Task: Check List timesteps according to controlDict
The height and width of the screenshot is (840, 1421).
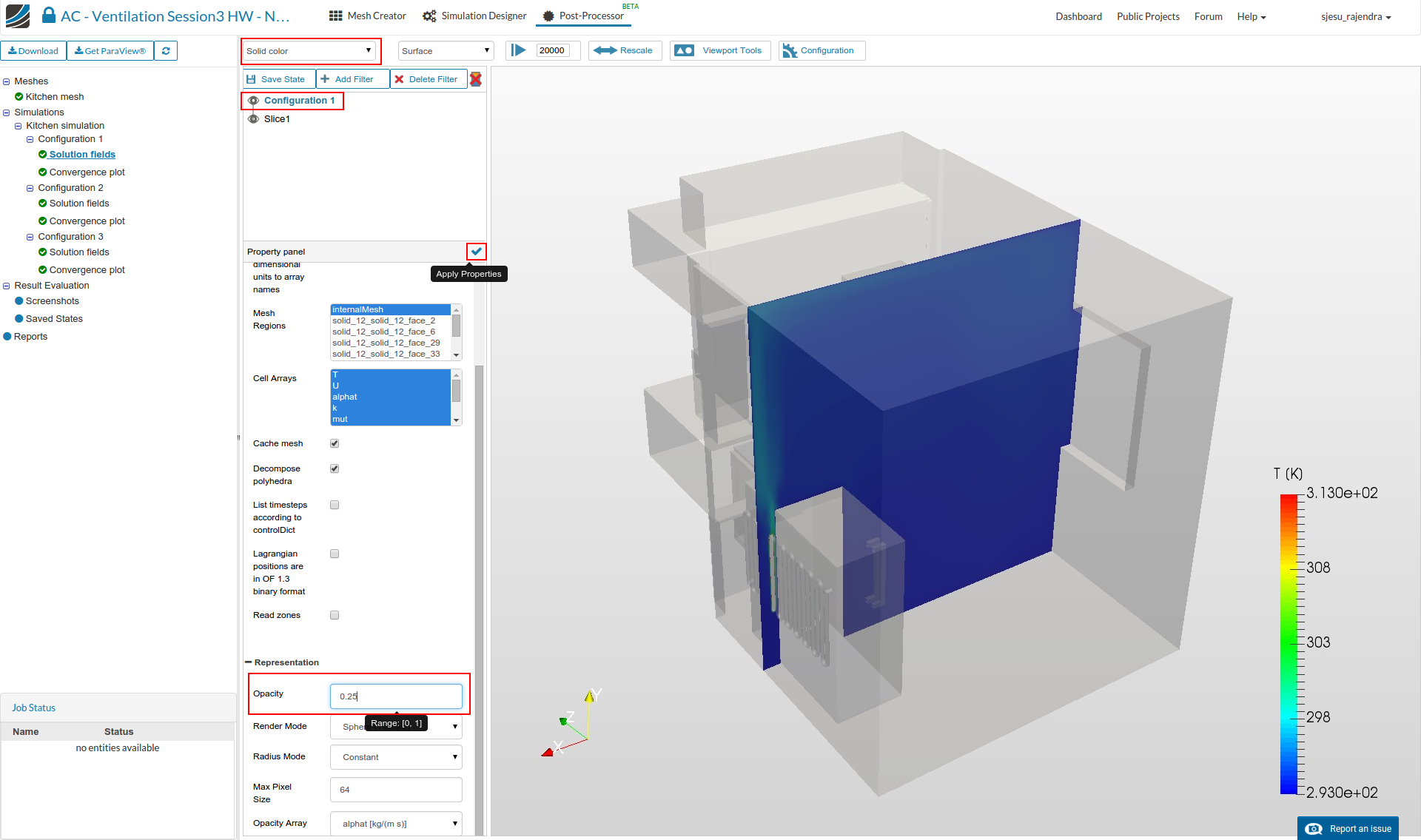Action: [x=335, y=505]
